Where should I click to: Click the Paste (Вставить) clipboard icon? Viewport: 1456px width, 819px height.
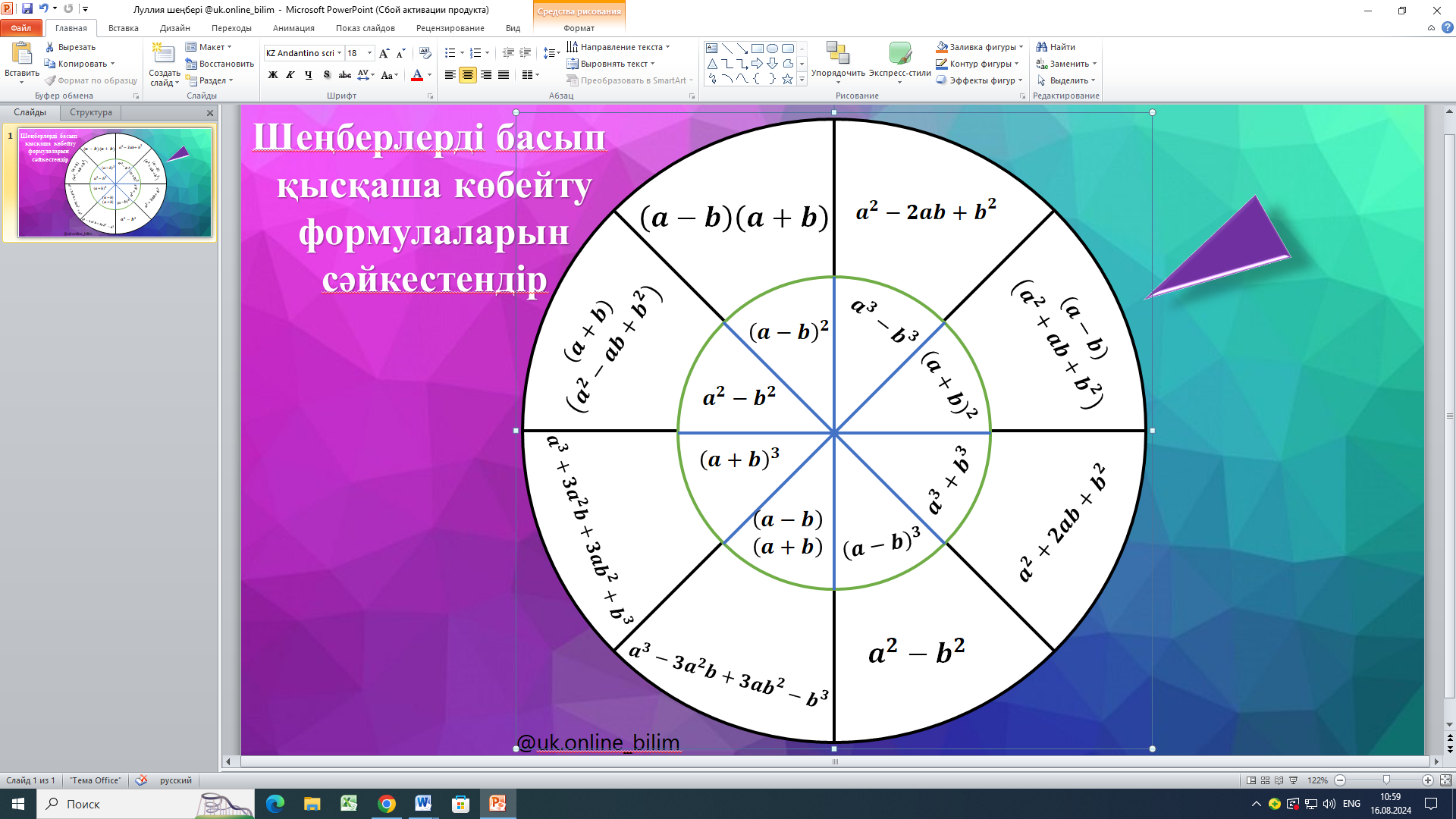click(x=21, y=55)
